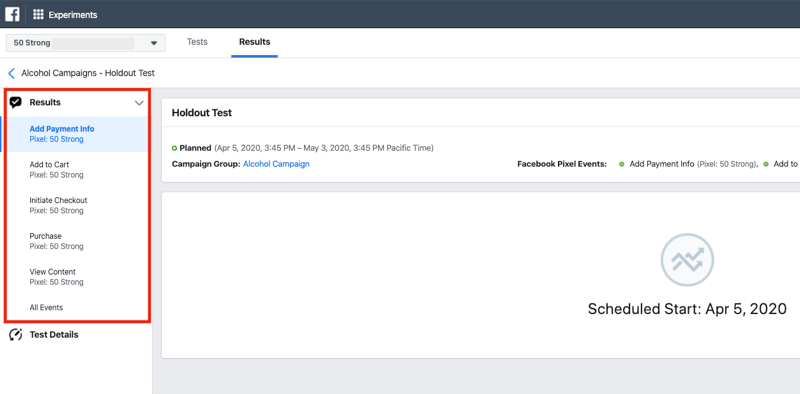Click the Planned date range text
Viewport: 800px width, 394px height.
pos(323,149)
